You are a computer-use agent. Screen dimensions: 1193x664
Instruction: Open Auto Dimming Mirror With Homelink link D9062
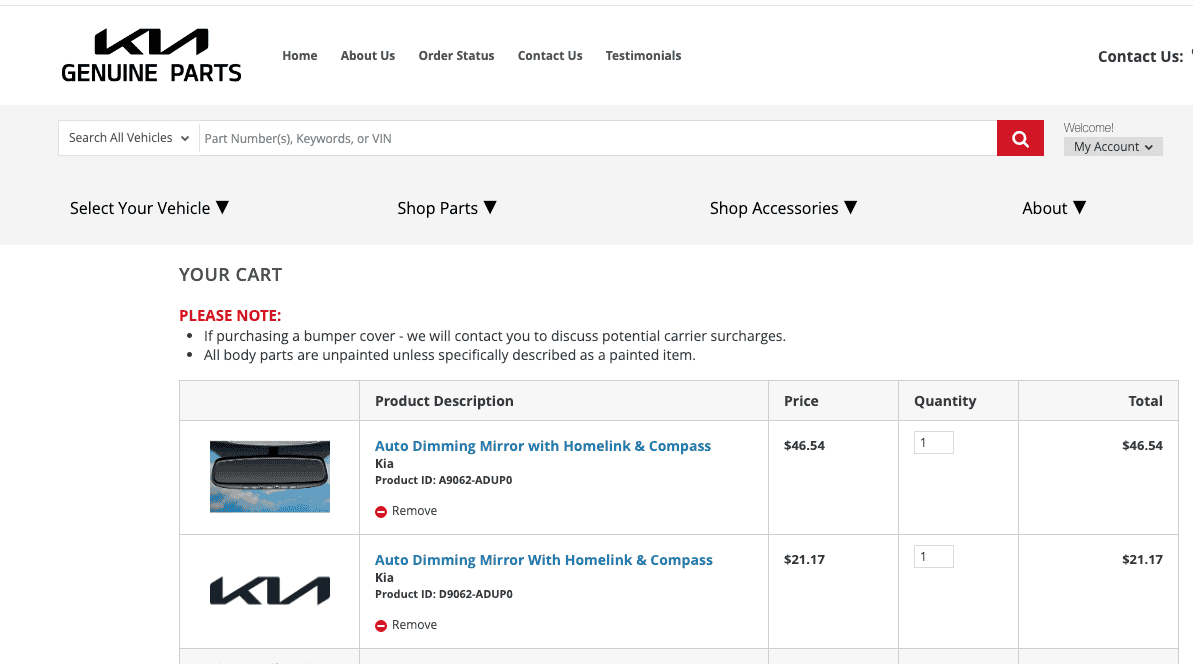pos(543,560)
